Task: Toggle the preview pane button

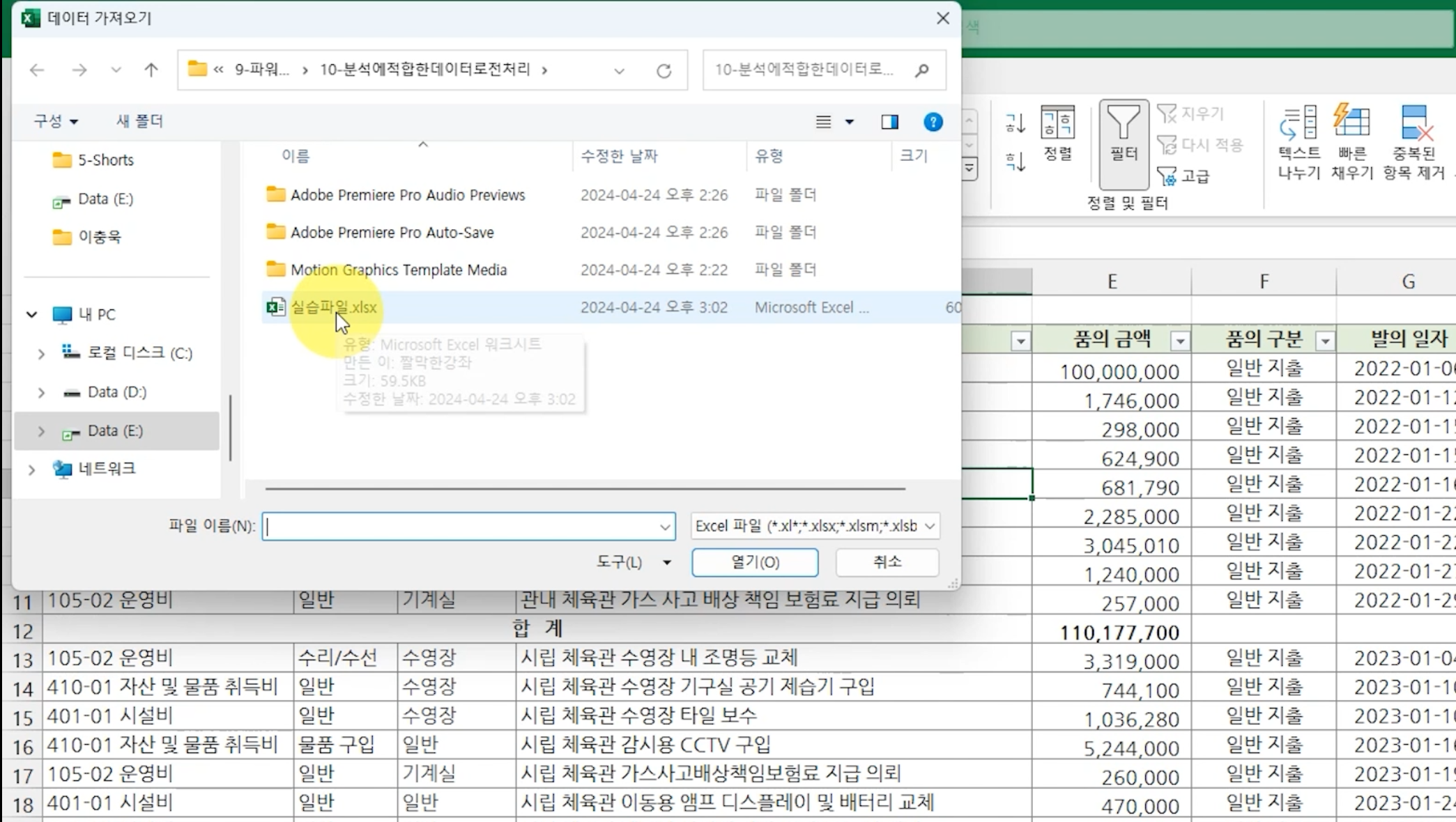Action: coord(889,122)
